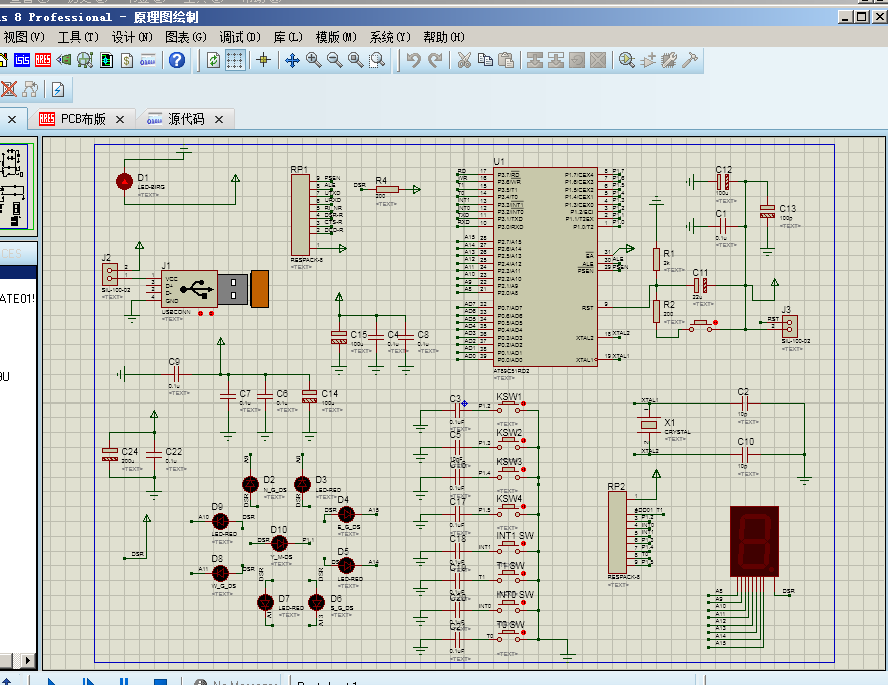The height and width of the screenshot is (685, 888).
Task: Click the zoom in magnifier
Action: pos(313,60)
